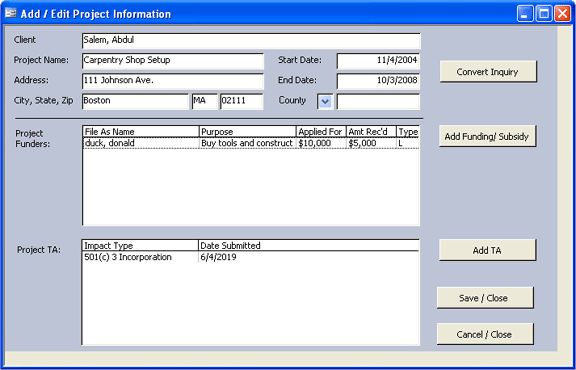The image size is (576, 370).
Task: Click the Address field with 111 Johnson Ave.
Action: click(173, 81)
